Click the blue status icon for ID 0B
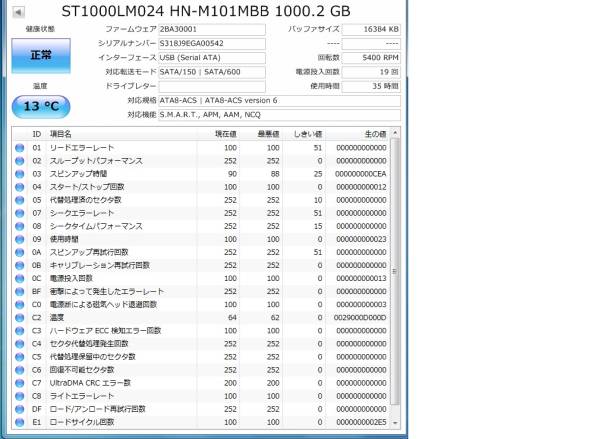Viewport: 599px width, 439px height. click(19, 266)
